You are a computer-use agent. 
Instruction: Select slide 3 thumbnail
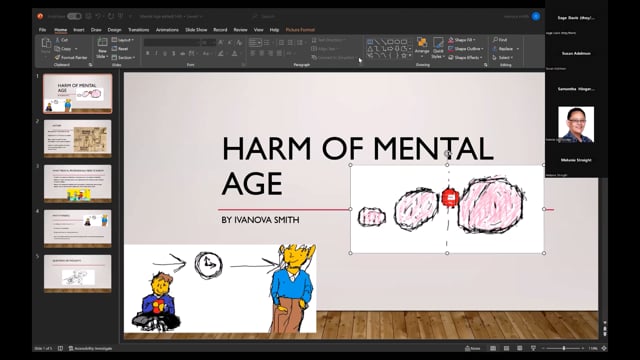pos(78,183)
